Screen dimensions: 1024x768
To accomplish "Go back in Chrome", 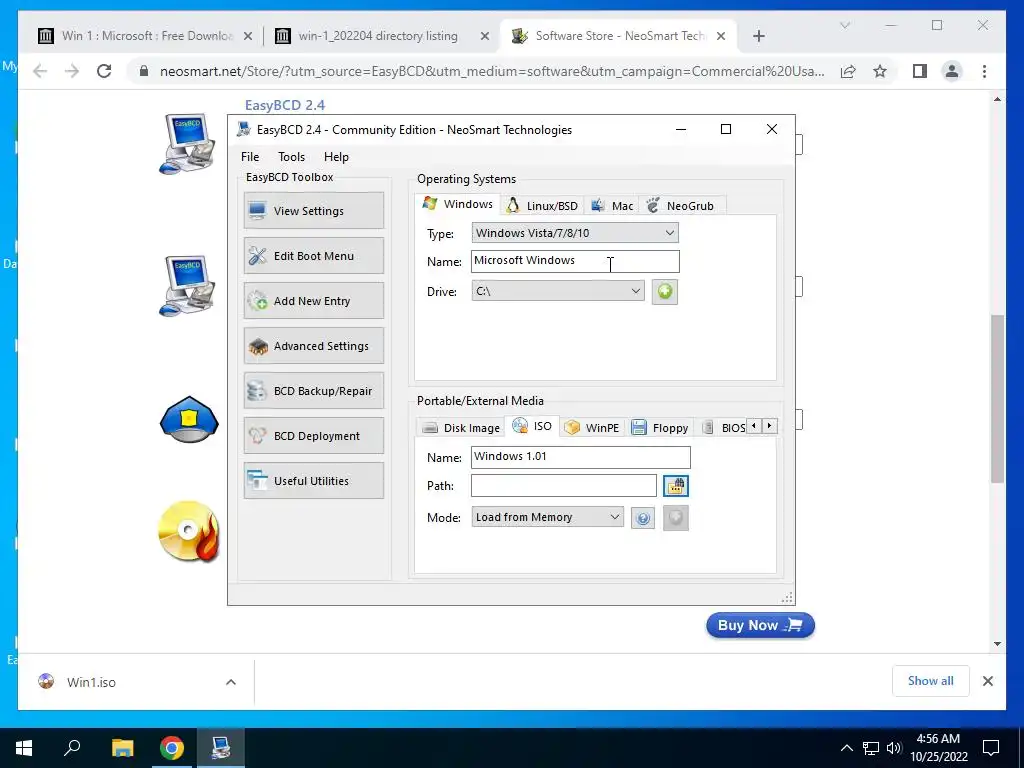I will 40,71.
